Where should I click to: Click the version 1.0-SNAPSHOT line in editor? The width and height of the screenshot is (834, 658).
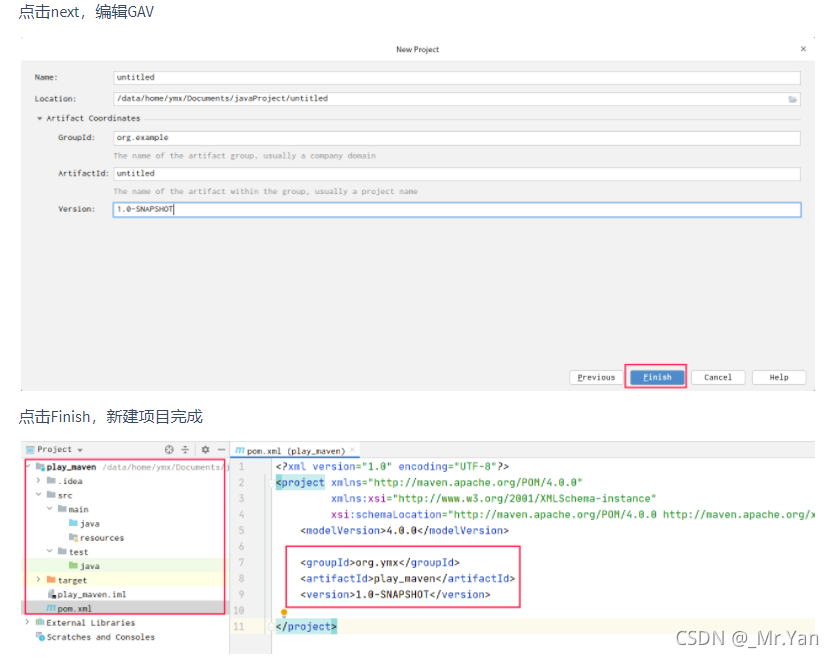pyautogui.click(x=395, y=595)
